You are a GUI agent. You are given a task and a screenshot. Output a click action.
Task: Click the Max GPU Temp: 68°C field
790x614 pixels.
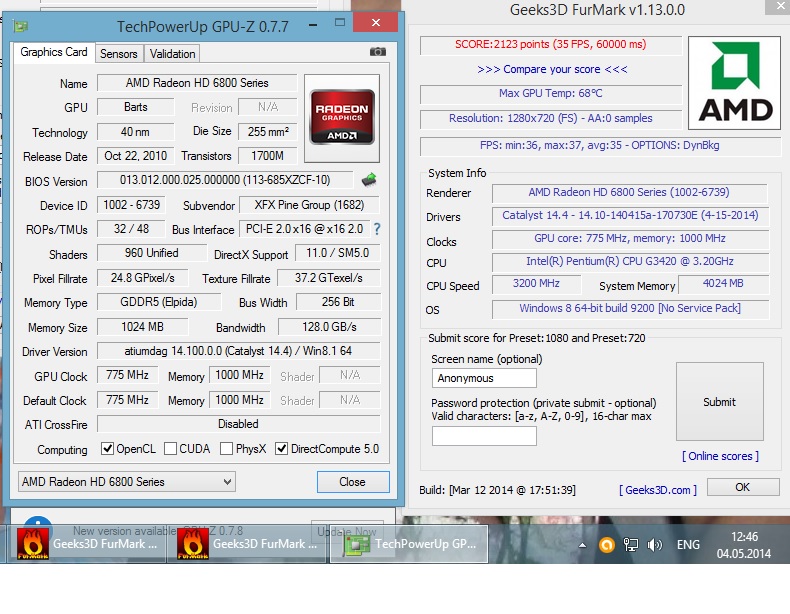pos(551,94)
